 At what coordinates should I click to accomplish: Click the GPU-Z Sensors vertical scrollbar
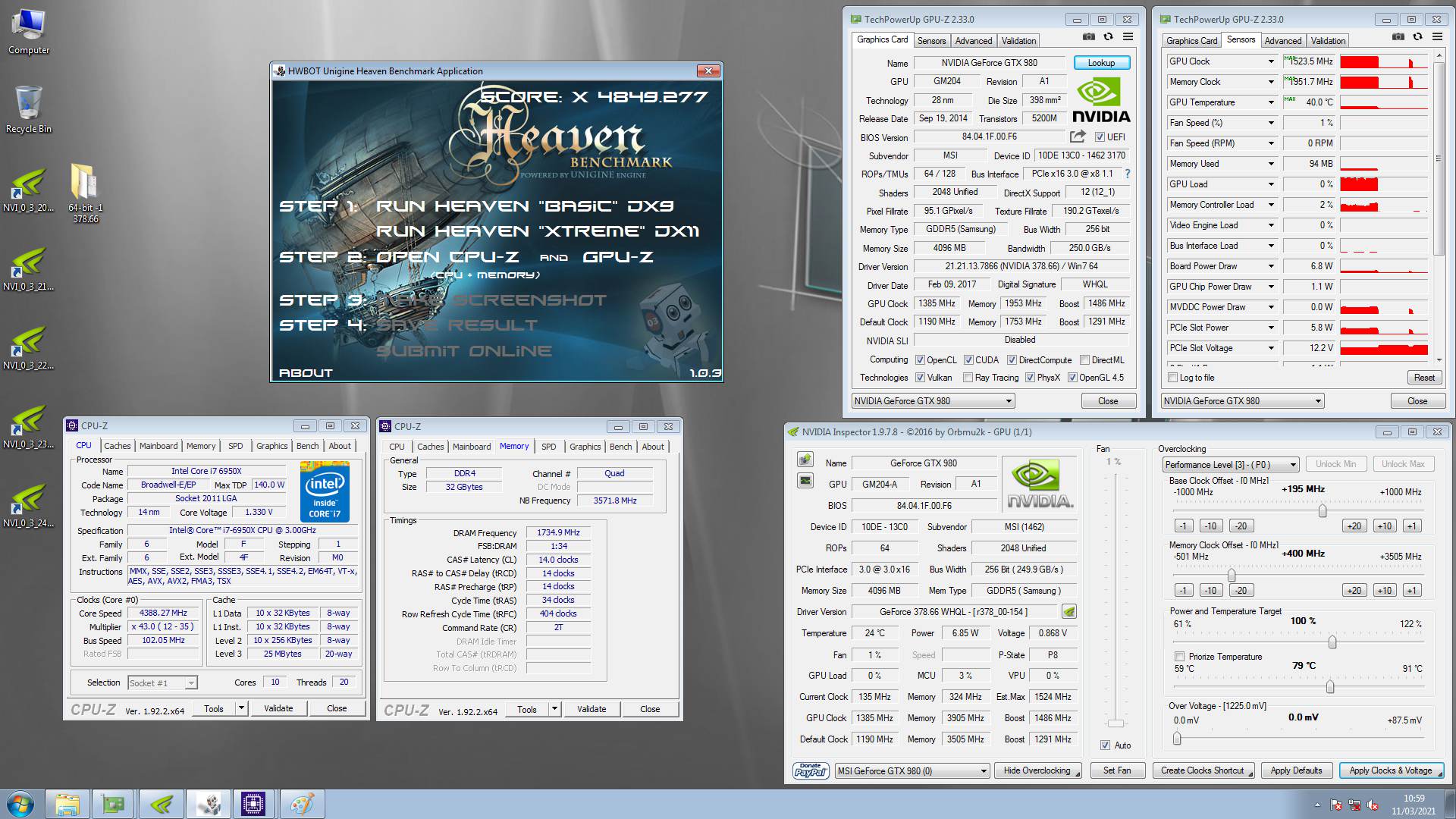(1439, 206)
